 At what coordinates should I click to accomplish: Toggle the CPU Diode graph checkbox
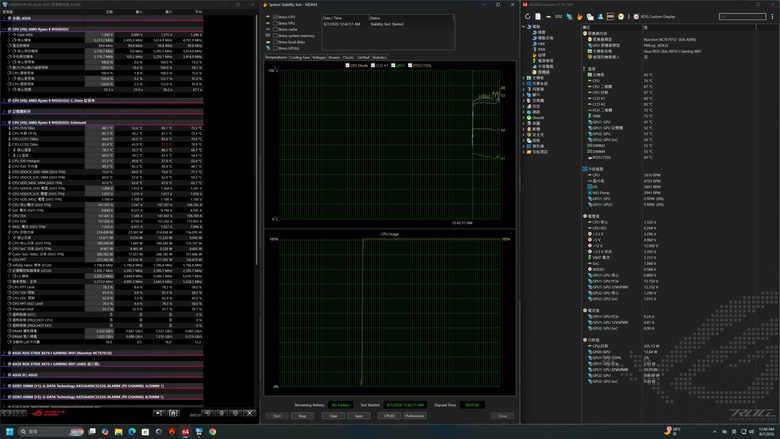point(347,65)
